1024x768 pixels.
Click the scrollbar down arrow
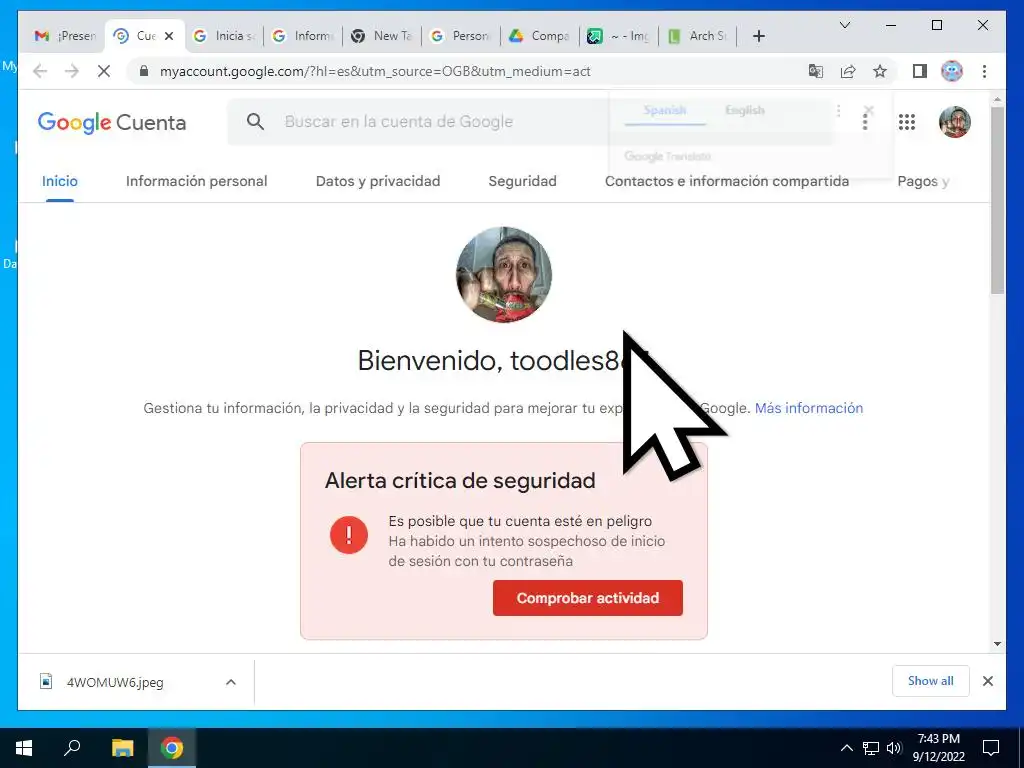[997, 644]
